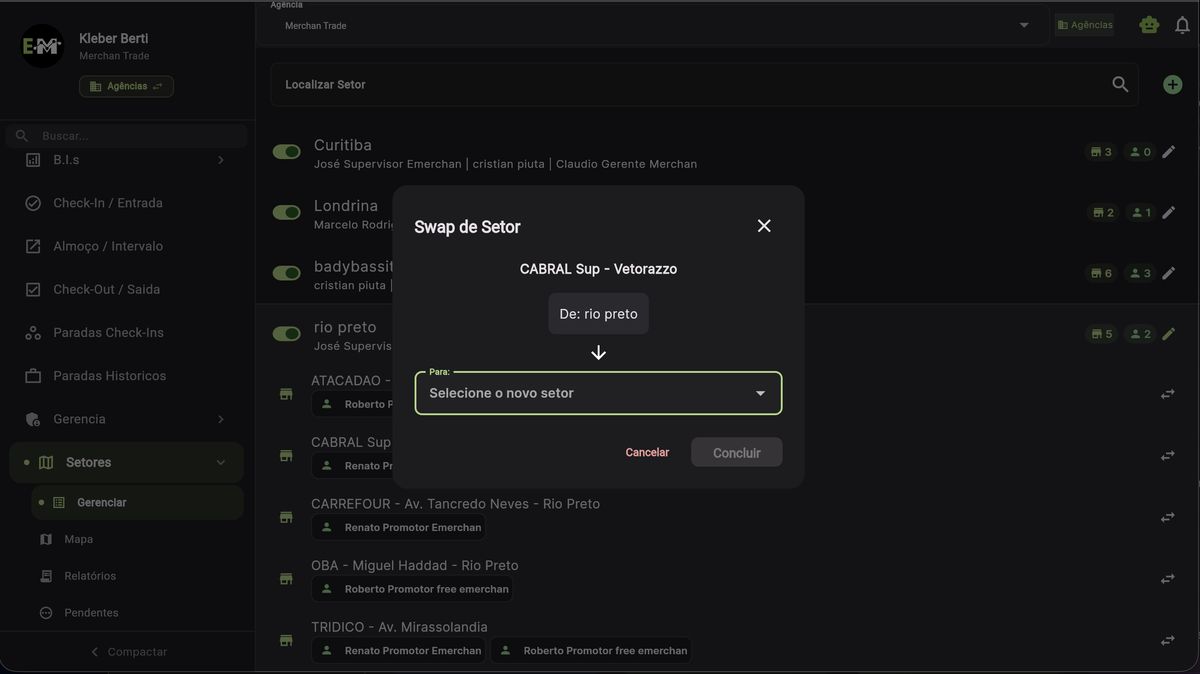Click the store count badge on the badybassit row
The height and width of the screenshot is (674, 1200).
click(x=1101, y=272)
